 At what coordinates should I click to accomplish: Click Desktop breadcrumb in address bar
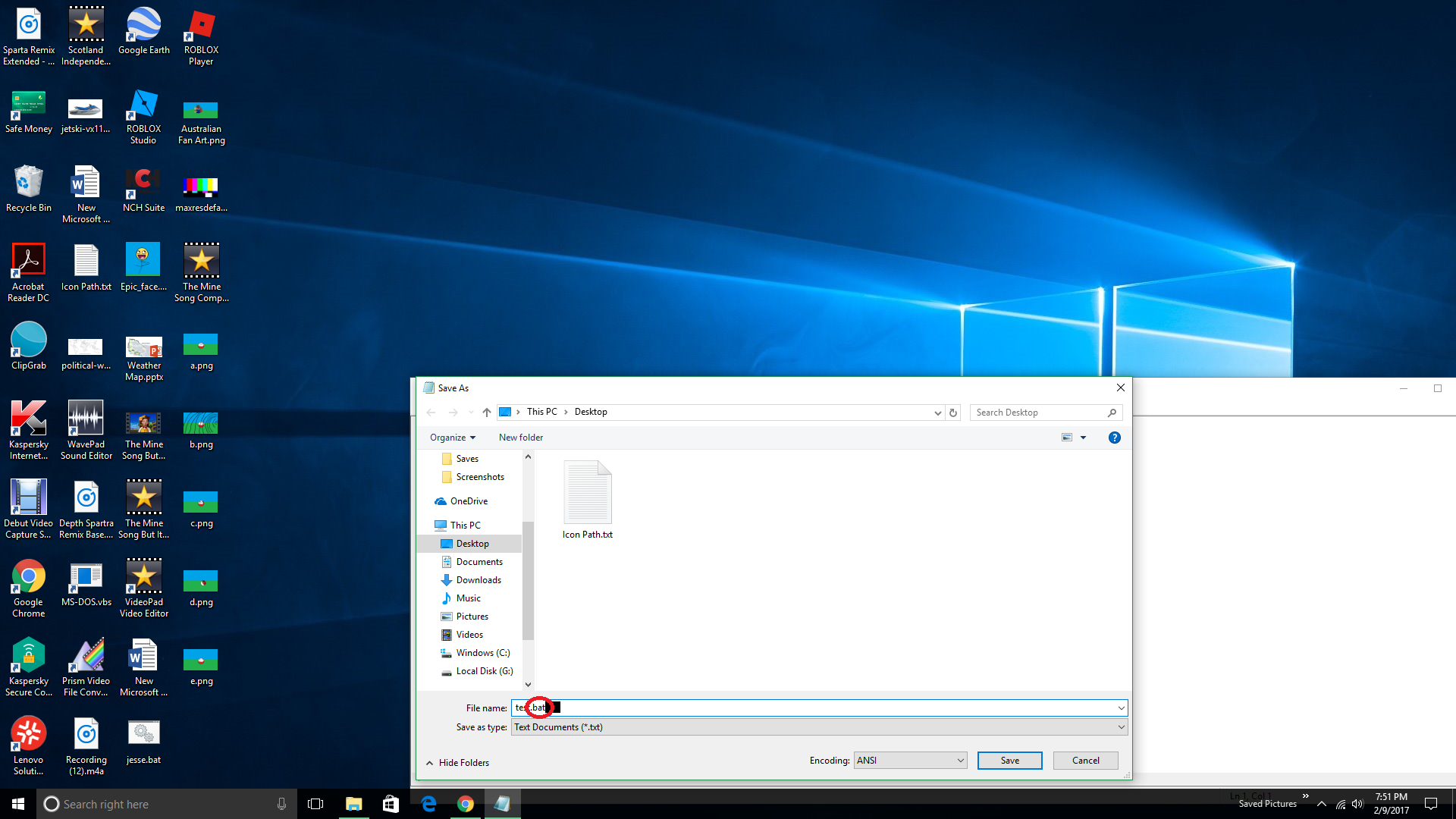(x=591, y=412)
